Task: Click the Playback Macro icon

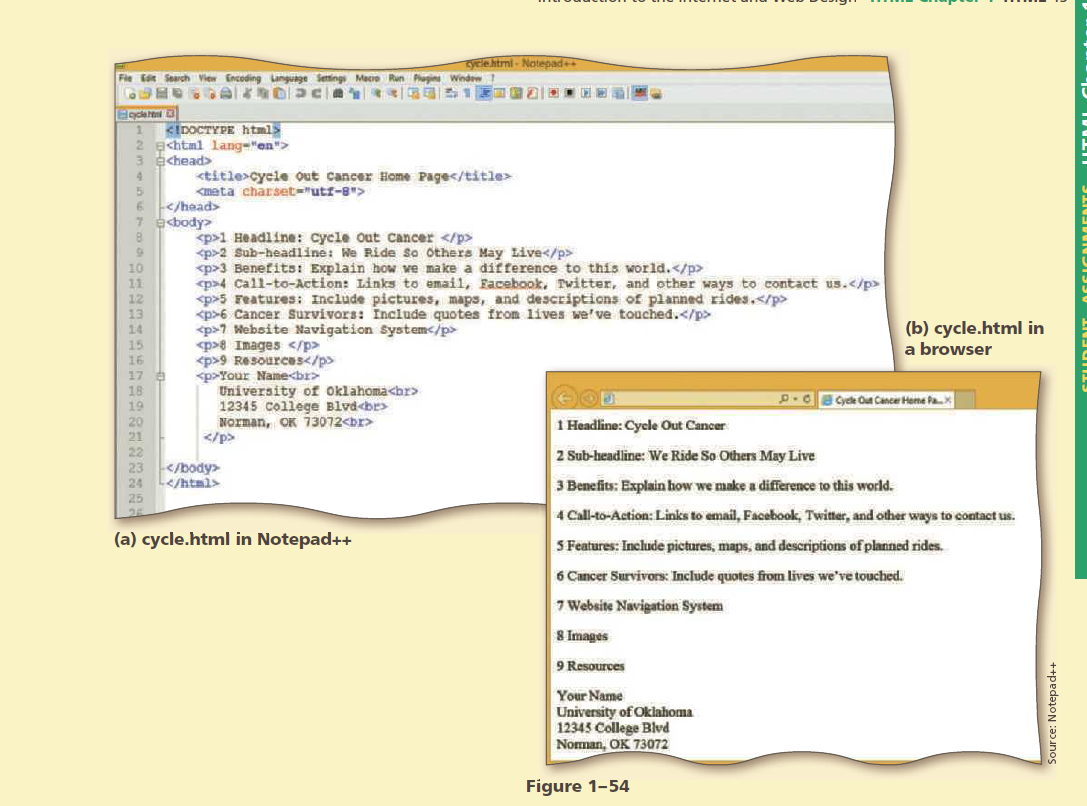Action: pos(586,93)
